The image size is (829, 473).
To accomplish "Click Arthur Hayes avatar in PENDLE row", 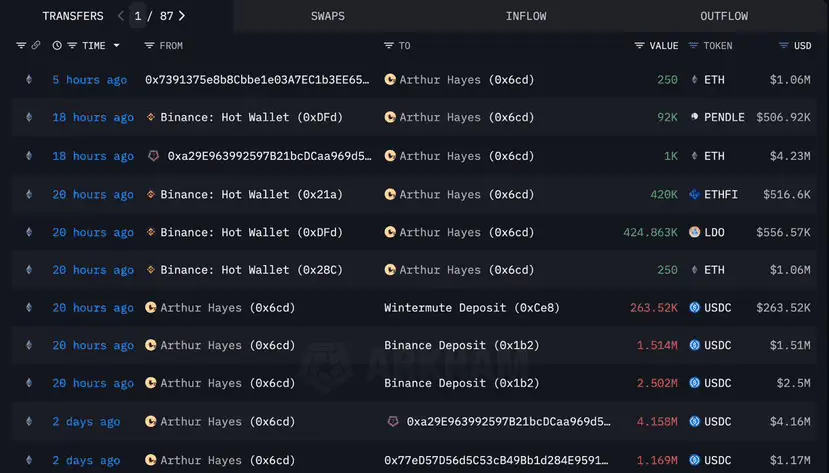I will point(390,117).
